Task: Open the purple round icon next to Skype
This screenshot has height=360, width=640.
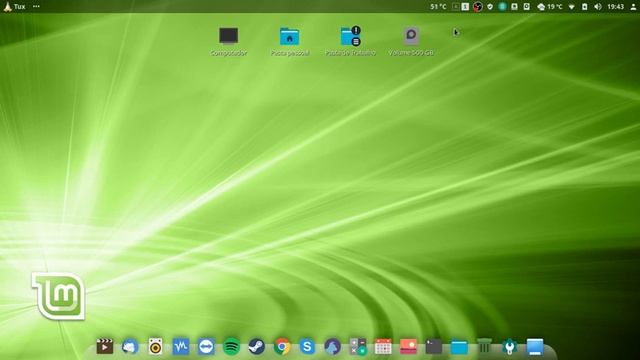Action: coord(332,347)
